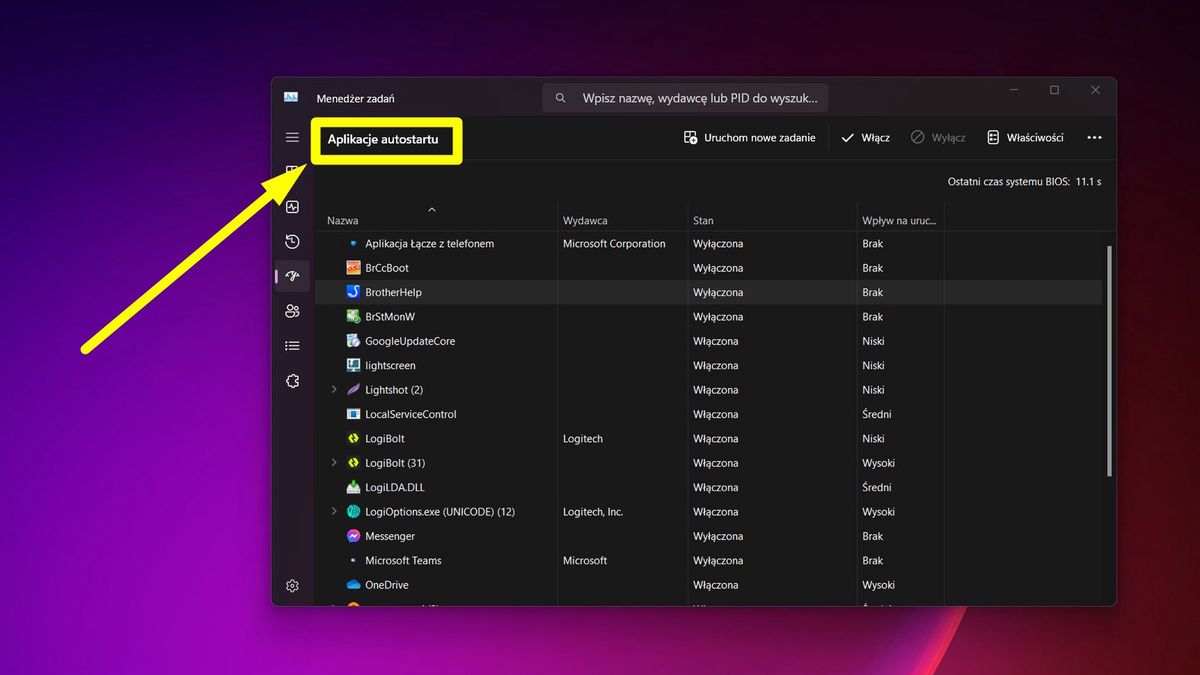Open the Processes page in the sidebar
Image resolution: width=1200 pixels, height=675 pixels.
[292, 171]
